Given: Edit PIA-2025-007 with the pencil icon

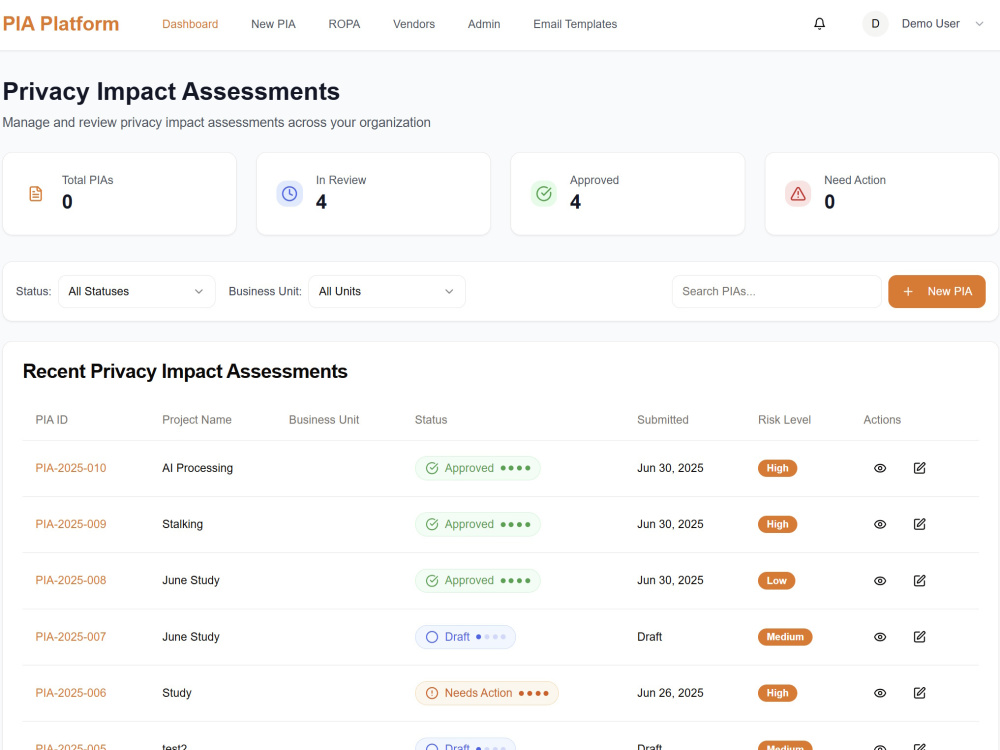Looking at the screenshot, I should [919, 636].
